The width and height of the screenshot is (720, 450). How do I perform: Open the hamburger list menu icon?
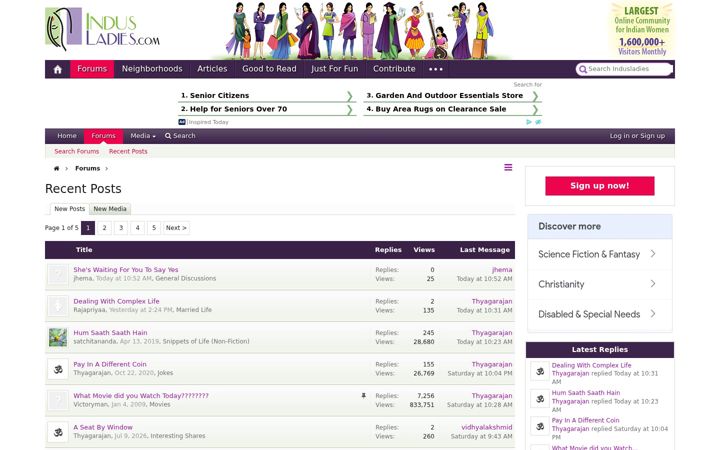coord(508,168)
